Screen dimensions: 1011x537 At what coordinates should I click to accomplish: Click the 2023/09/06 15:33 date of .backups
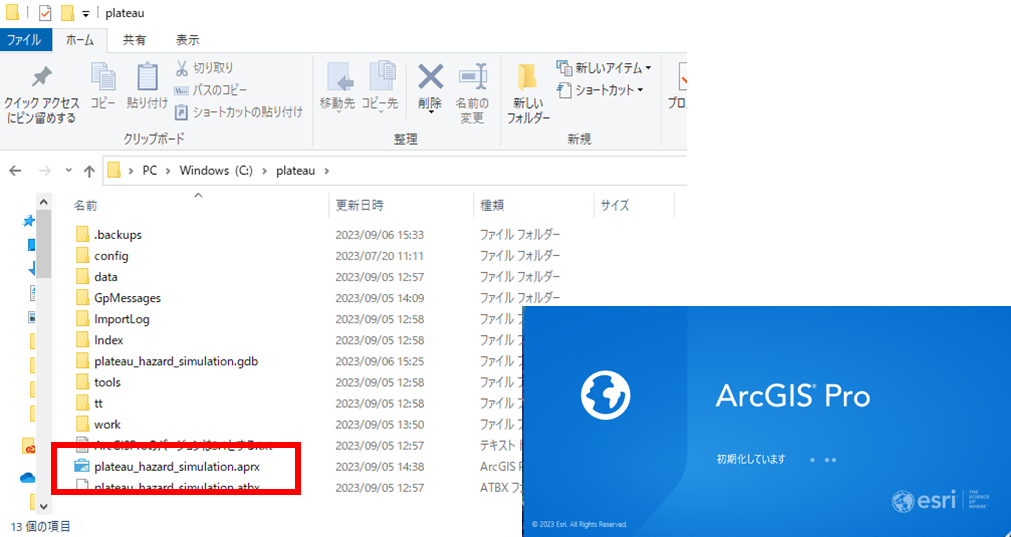point(379,235)
